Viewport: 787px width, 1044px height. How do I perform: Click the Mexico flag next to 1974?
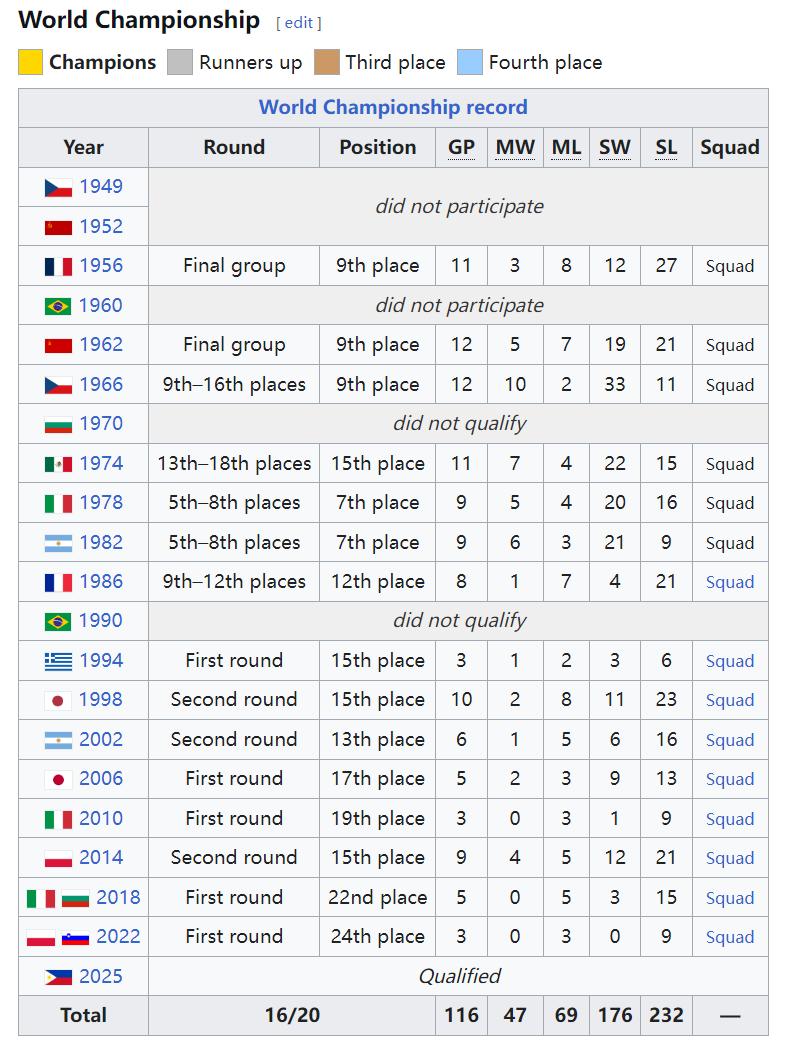click(58, 464)
